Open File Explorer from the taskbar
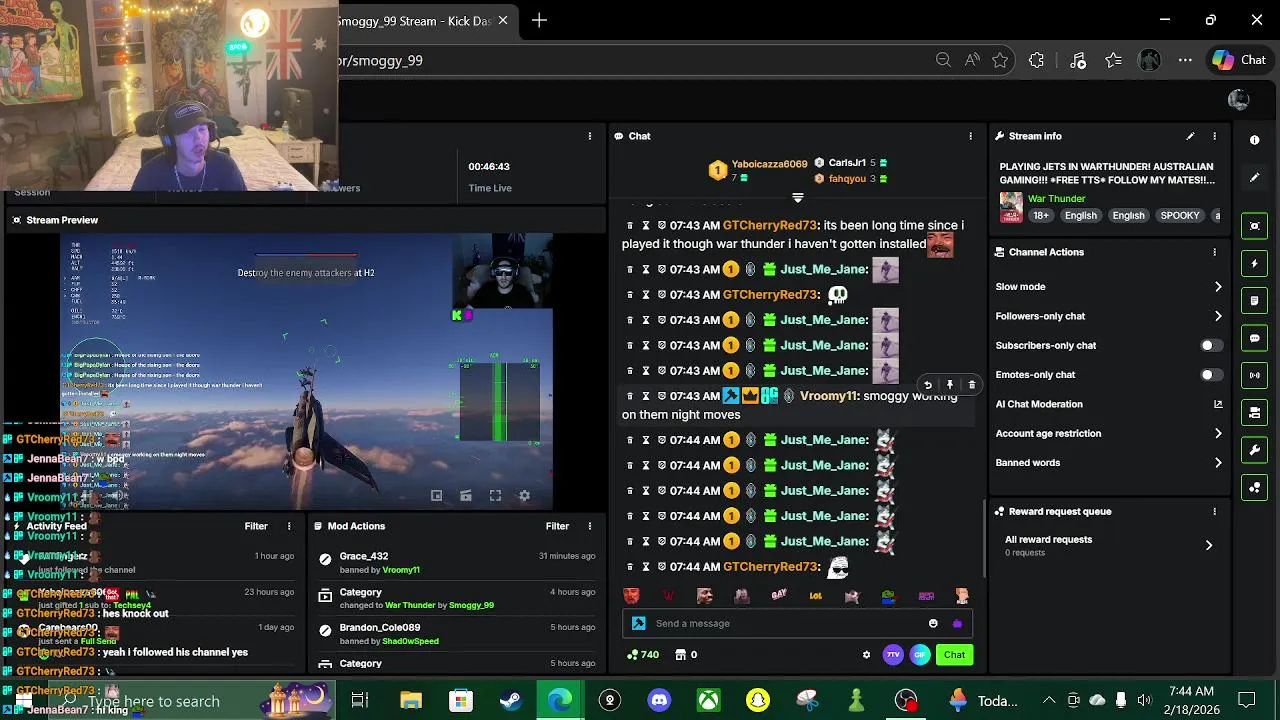This screenshot has height=720, width=1280. point(411,700)
